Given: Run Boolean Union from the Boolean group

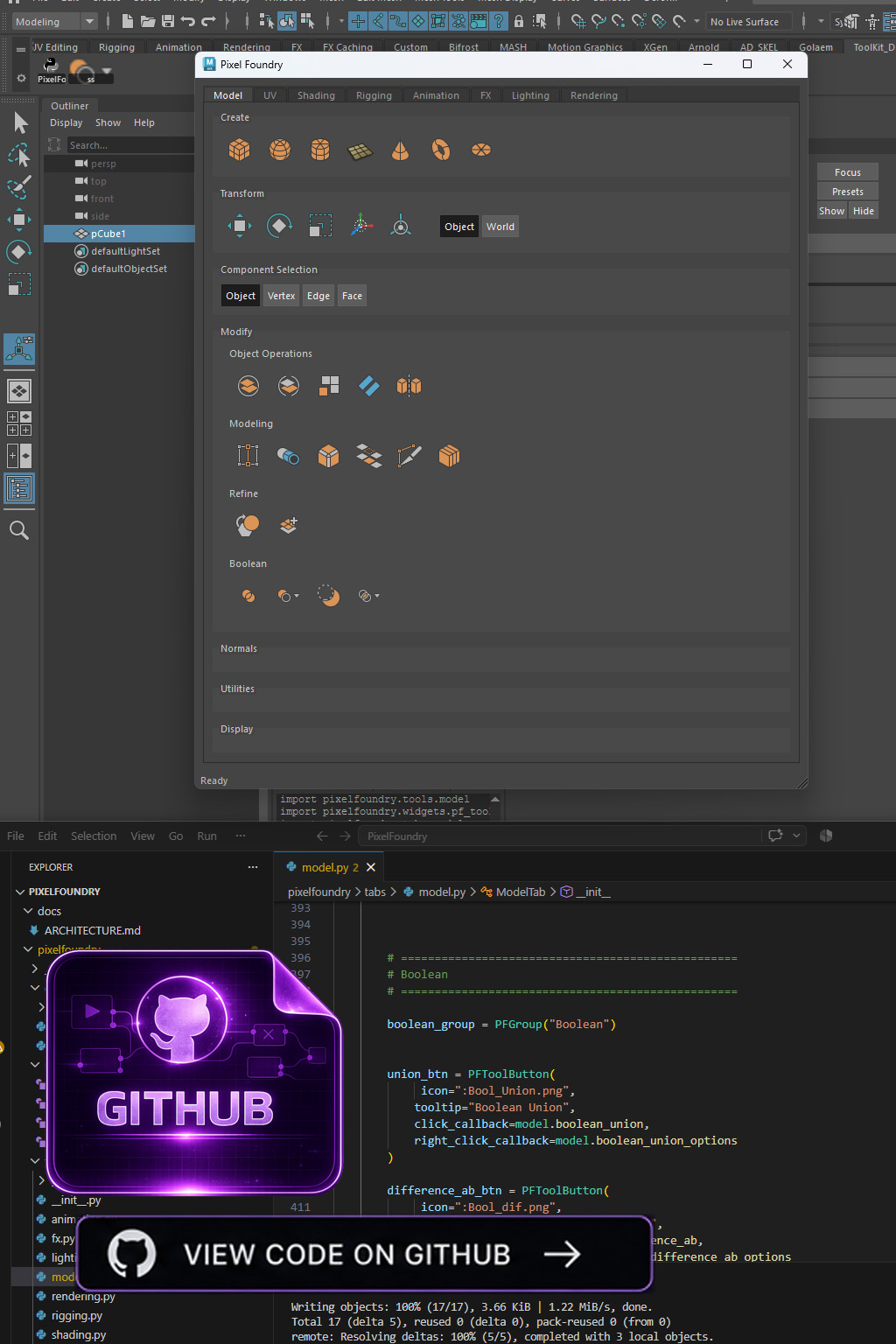Looking at the screenshot, I should 248,596.
